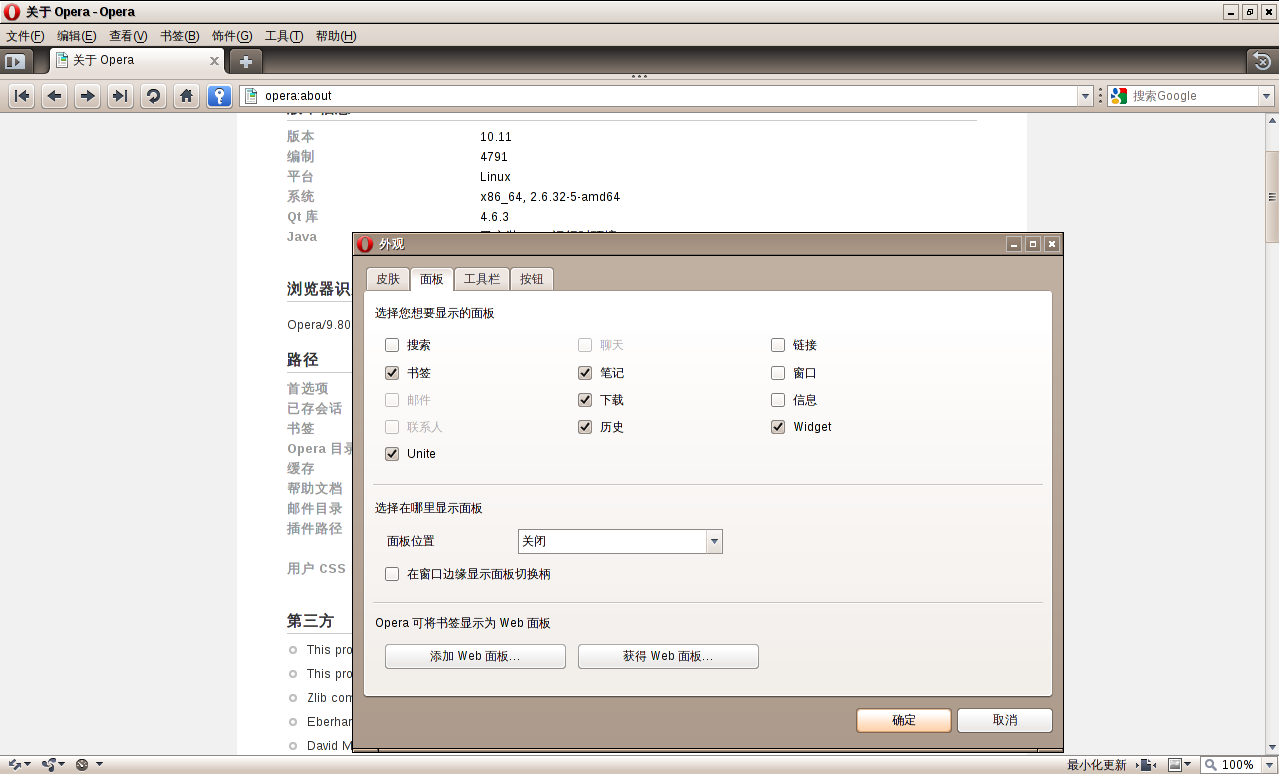Viewport: 1279px width, 774px height.
Task: Click the page view icon beside 最小化更新
Action: coord(1147,765)
